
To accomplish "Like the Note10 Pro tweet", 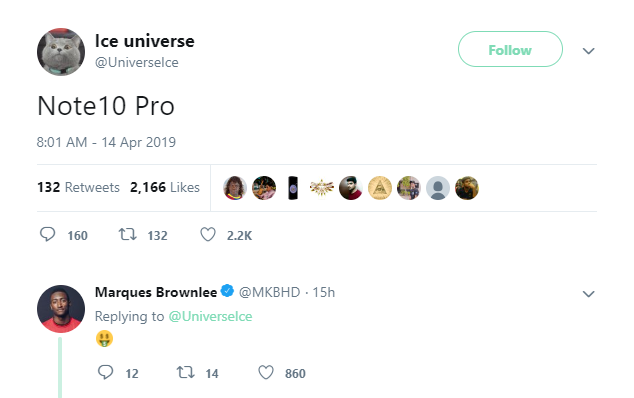I will click(x=208, y=235).
